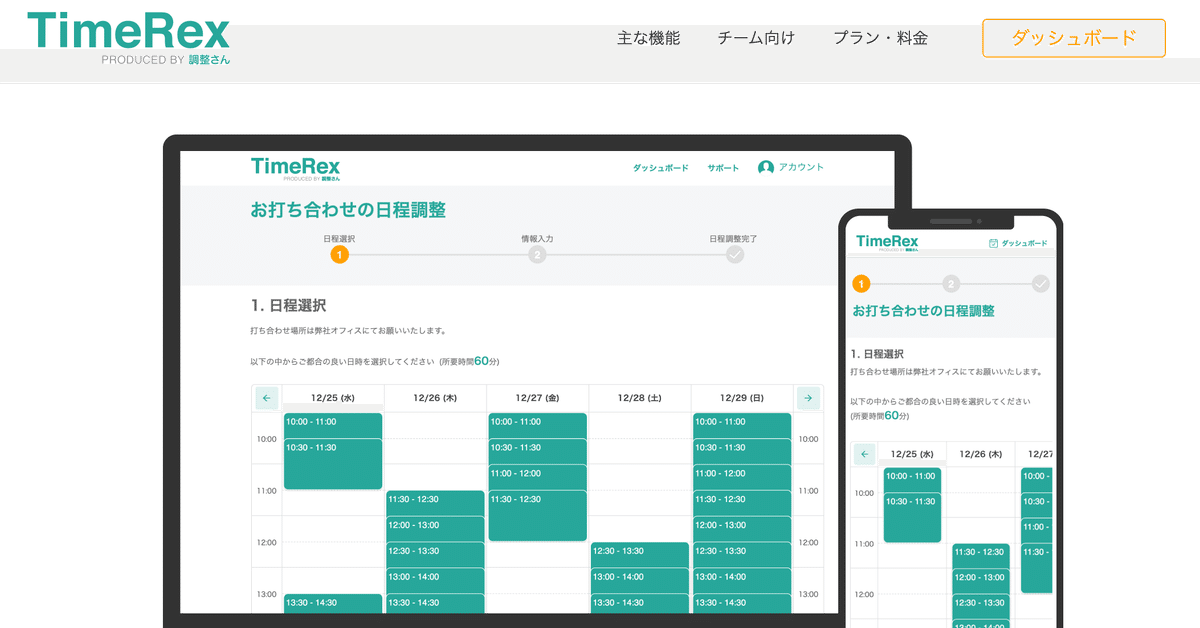Pick 10:30 - 11:30 slot on 12/25 on phone
Viewport: 1200px width, 628px height.
point(911,517)
